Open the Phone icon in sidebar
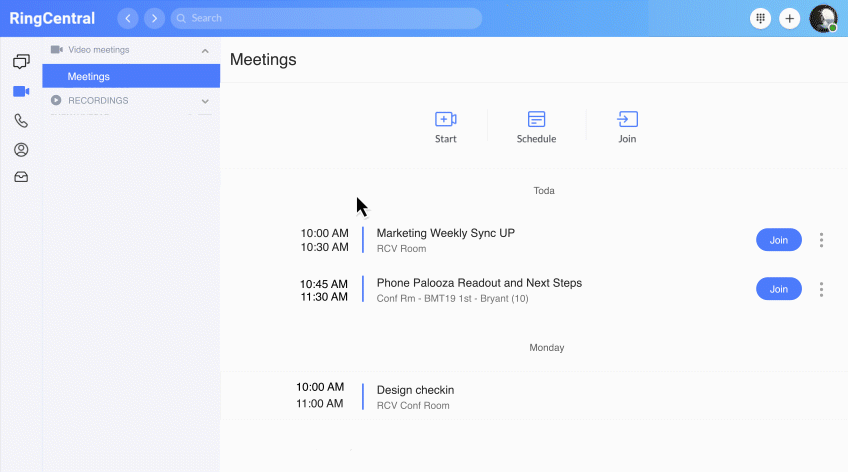Screen dimensions: 848x472 (21, 121)
